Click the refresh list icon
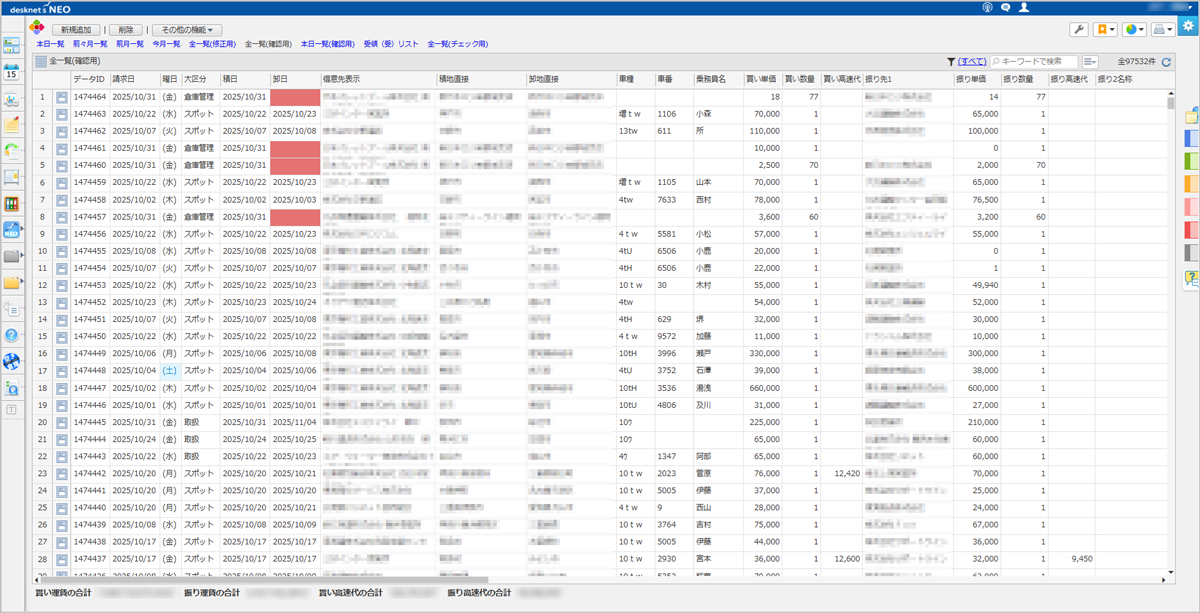This screenshot has width=1200, height=613. pyautogui.click(x=1166, y=62)
